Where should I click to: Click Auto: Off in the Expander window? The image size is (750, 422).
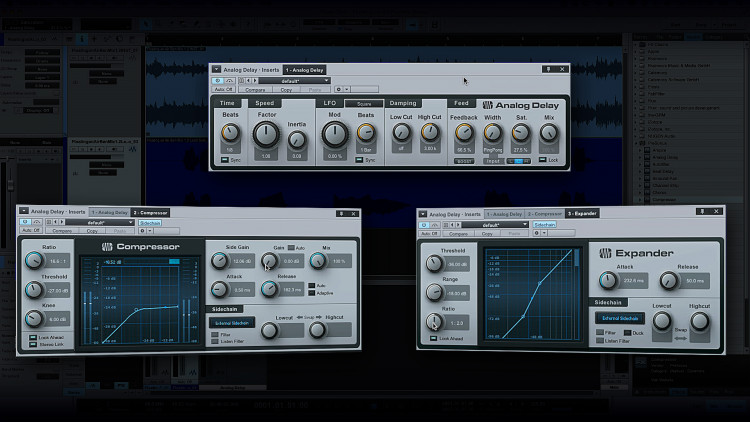429,233
